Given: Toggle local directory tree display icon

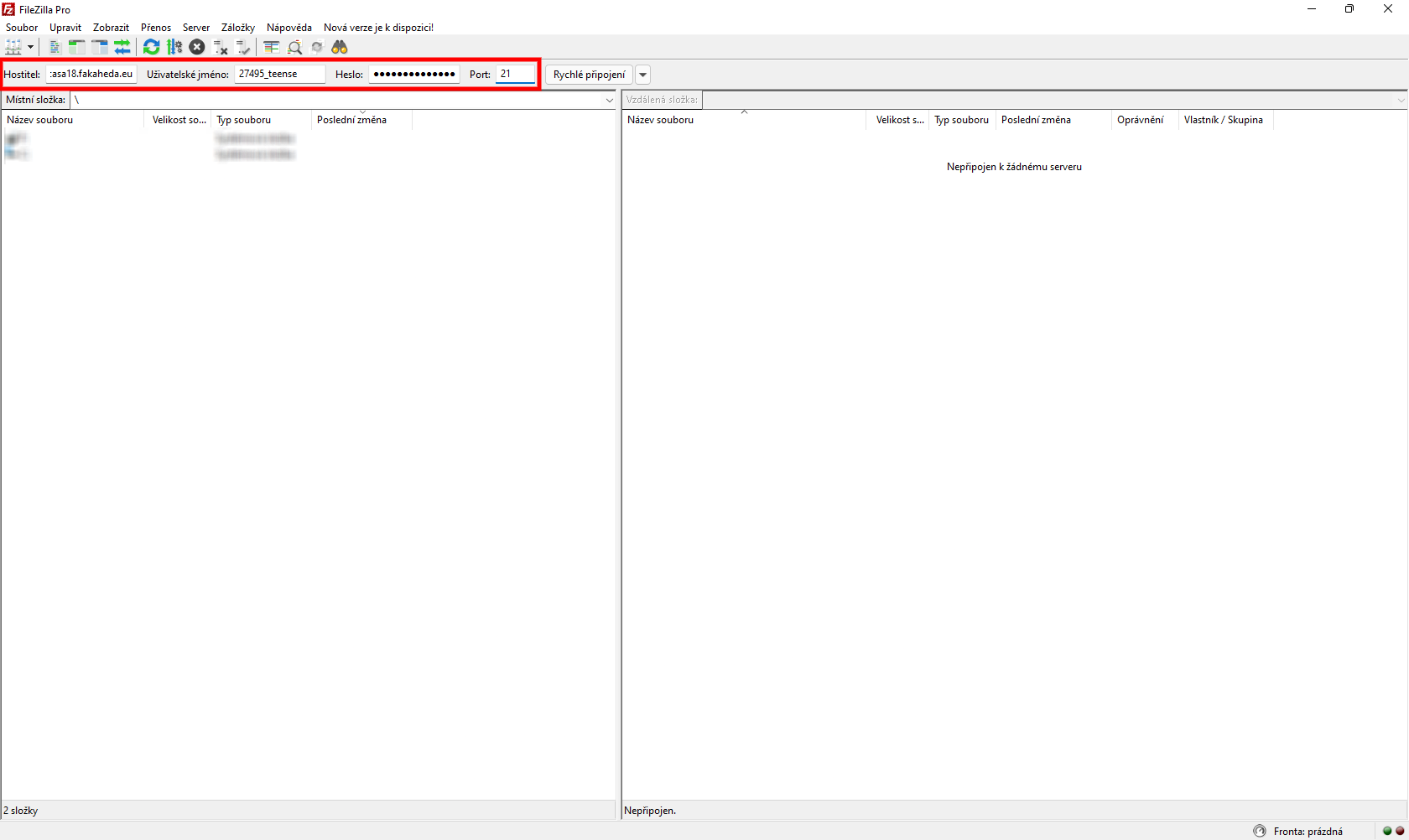Looking at the screenshot, I should (77, 47).
